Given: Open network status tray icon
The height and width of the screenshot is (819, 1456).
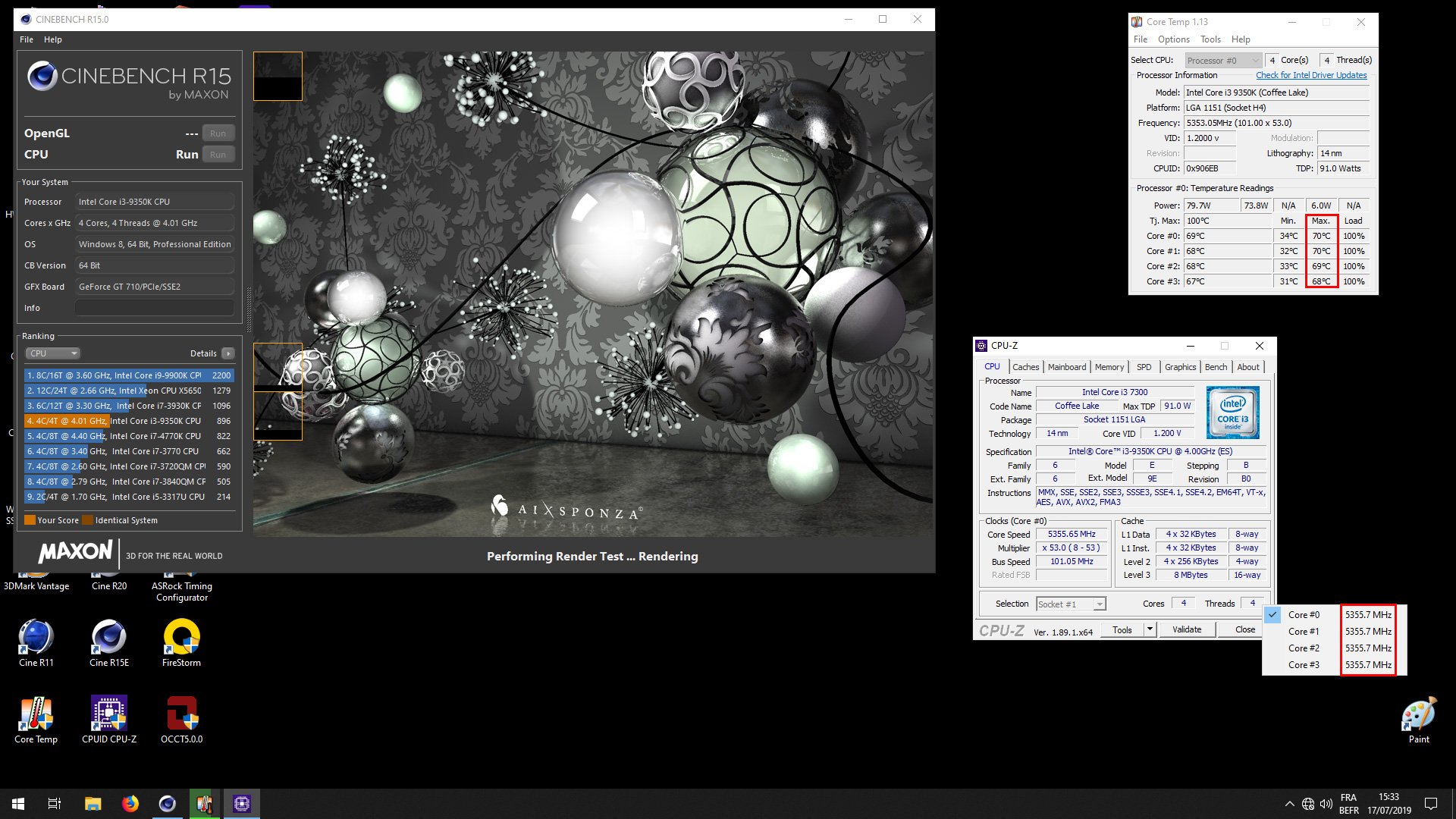Looking at the screenshot, I should (1308, 804).
